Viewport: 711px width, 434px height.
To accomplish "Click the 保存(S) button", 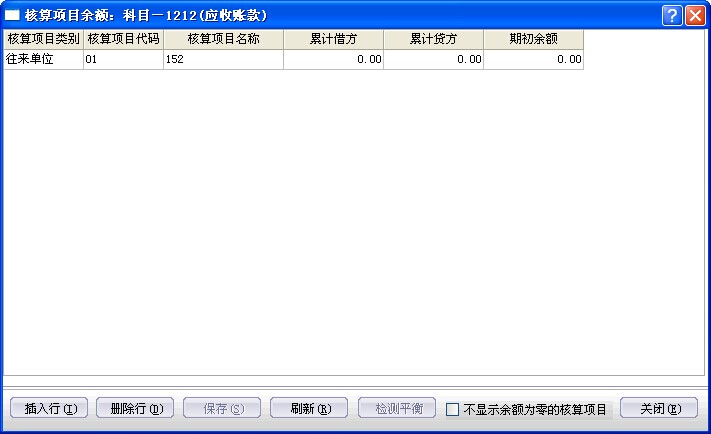I will pos(222,408).
